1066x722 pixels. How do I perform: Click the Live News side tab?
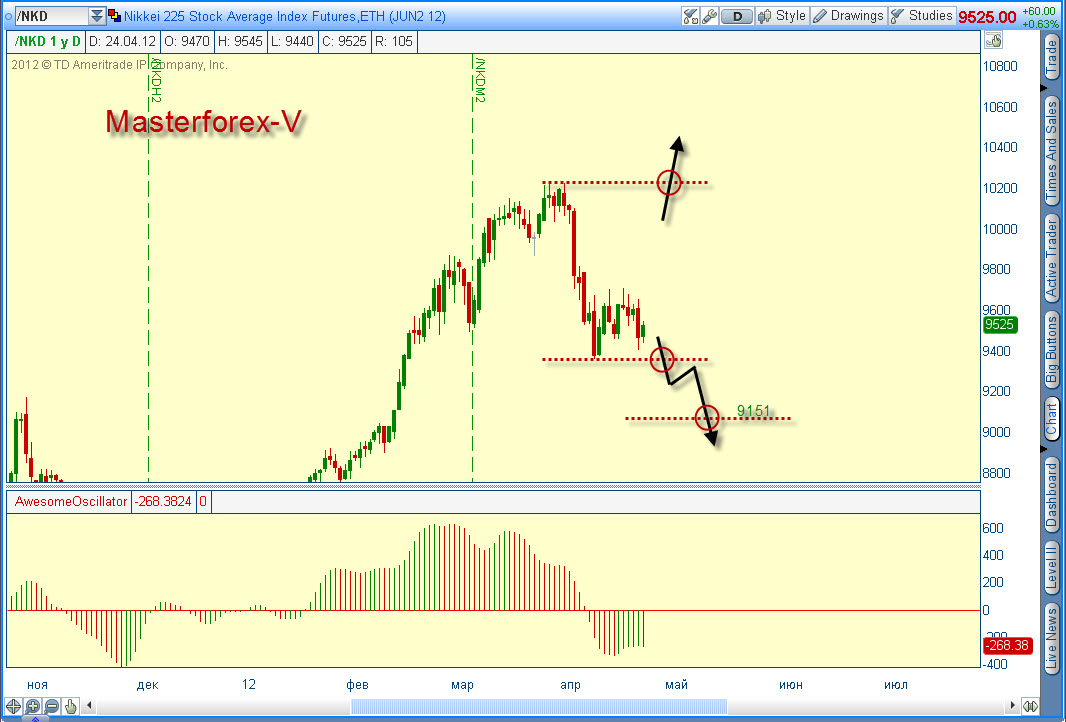point(1052,639)
